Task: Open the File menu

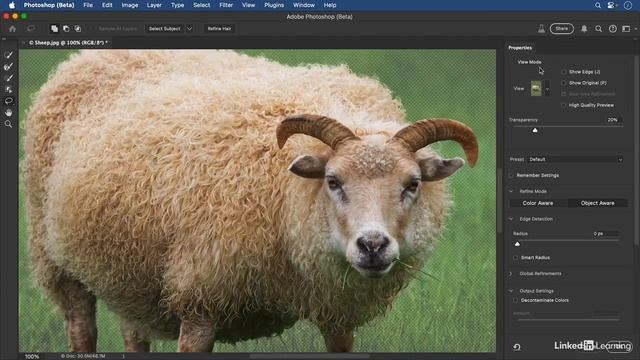Action: pyautogui.click(x=88, y=5)
